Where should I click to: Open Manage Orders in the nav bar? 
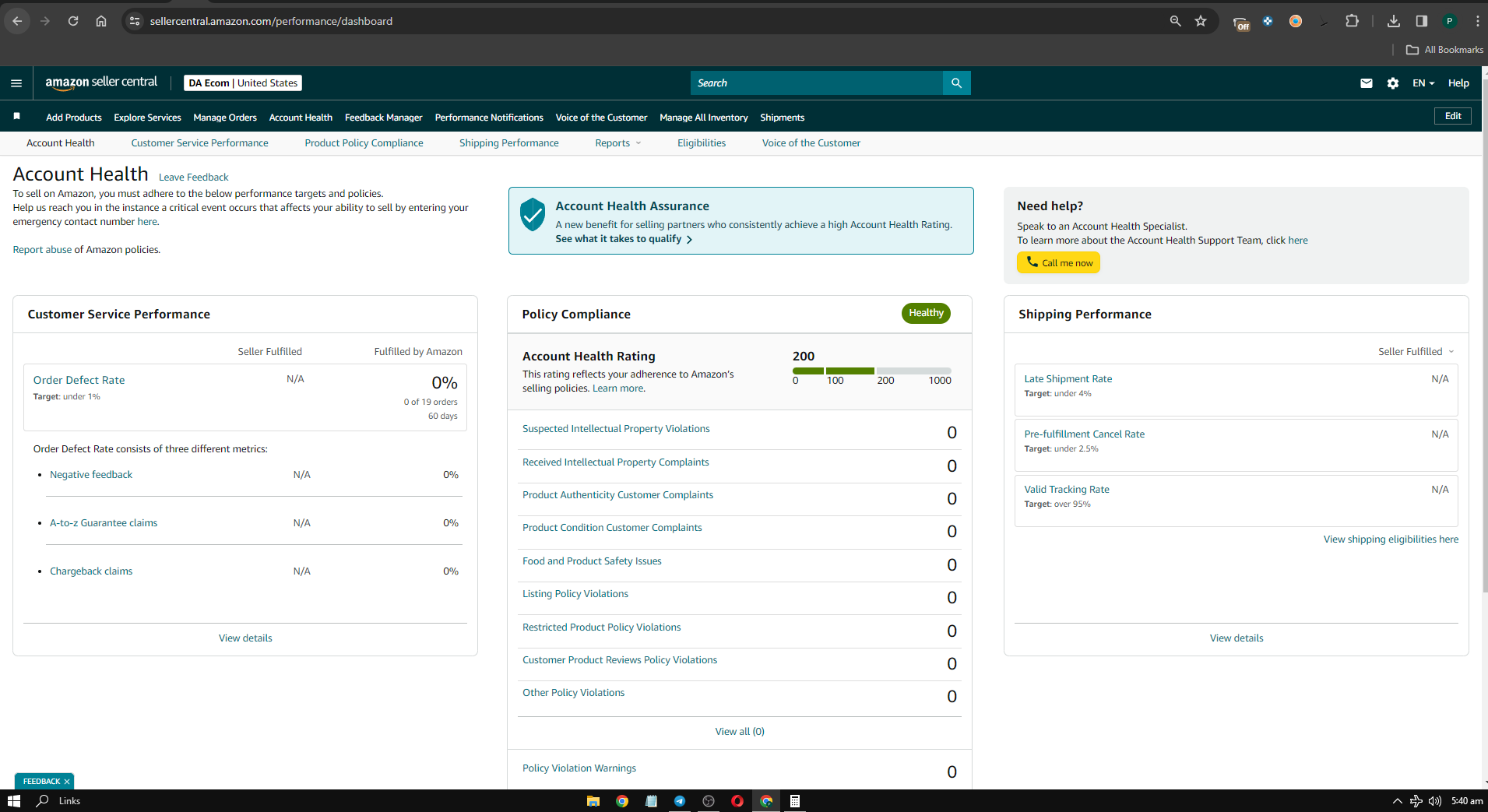(x=225, y=118)
